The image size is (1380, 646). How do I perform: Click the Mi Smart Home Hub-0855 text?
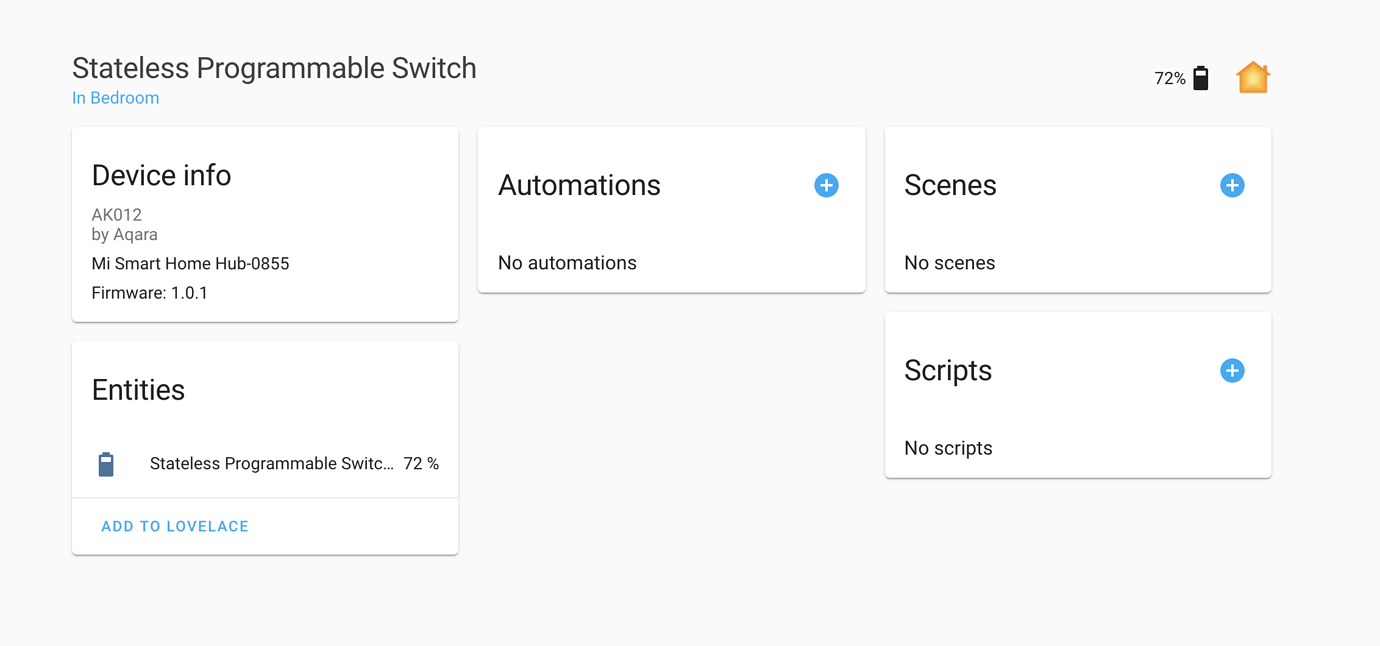[190, 263]
